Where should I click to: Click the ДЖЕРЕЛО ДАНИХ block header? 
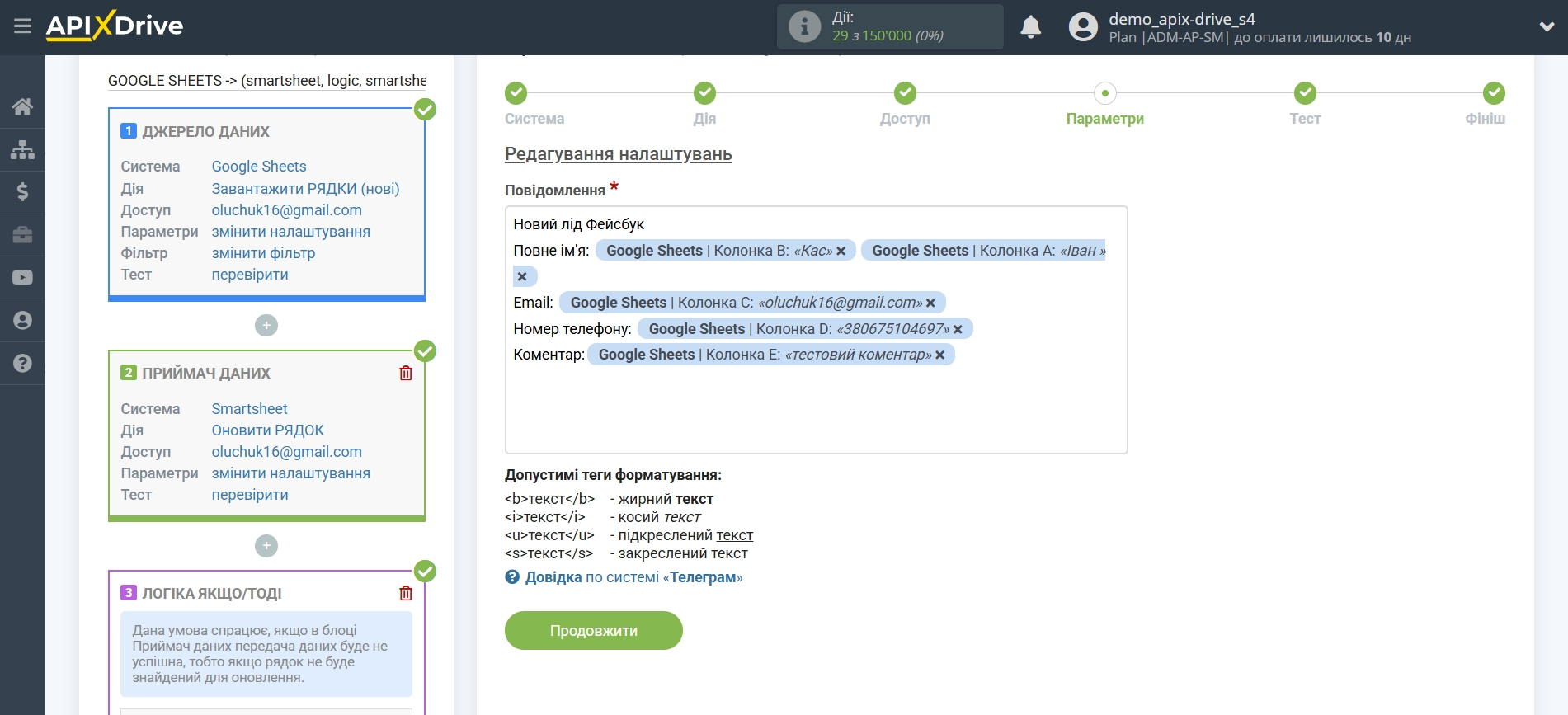205,132
